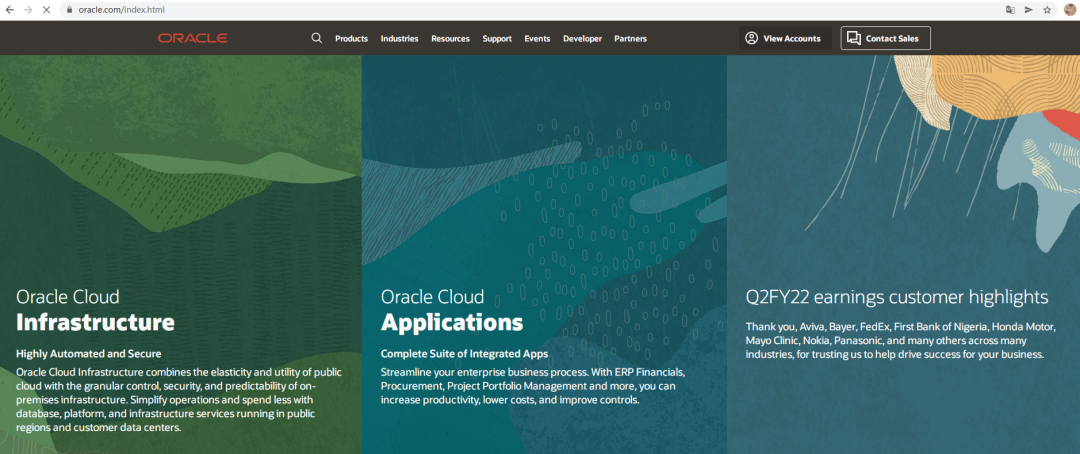This screenshot has height=454, width=1080.
Task: Go back using the browser back arrow
Action: [10, 10]
